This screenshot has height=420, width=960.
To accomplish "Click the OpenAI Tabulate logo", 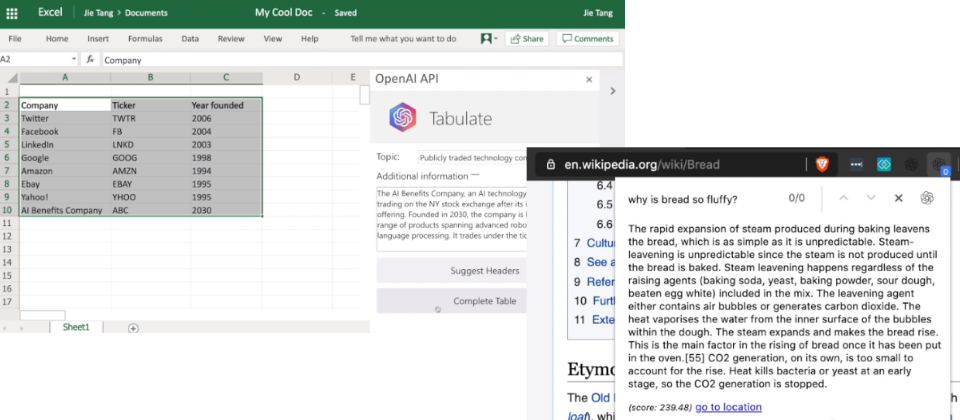I will click(x=403, y=117).
